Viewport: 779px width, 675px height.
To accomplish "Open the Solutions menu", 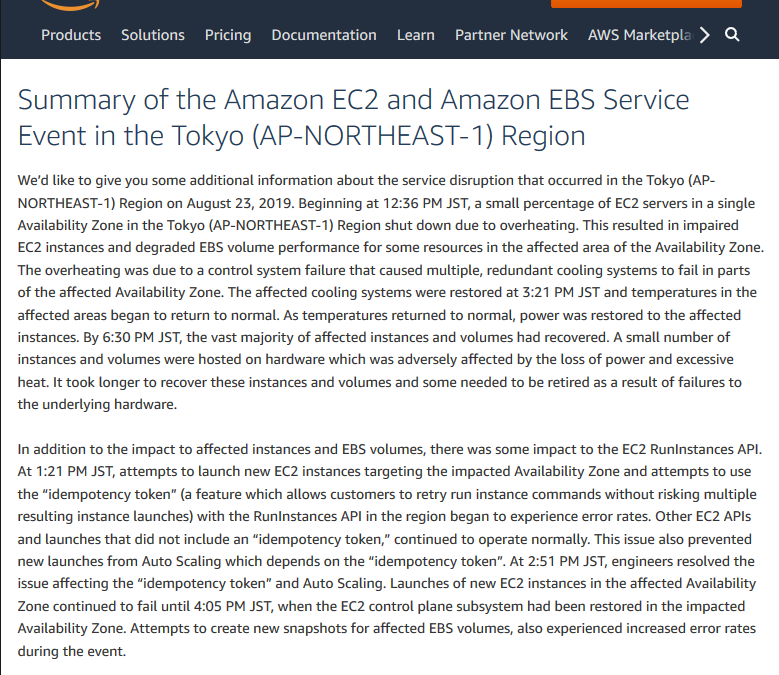I will [x=153, y=35].
